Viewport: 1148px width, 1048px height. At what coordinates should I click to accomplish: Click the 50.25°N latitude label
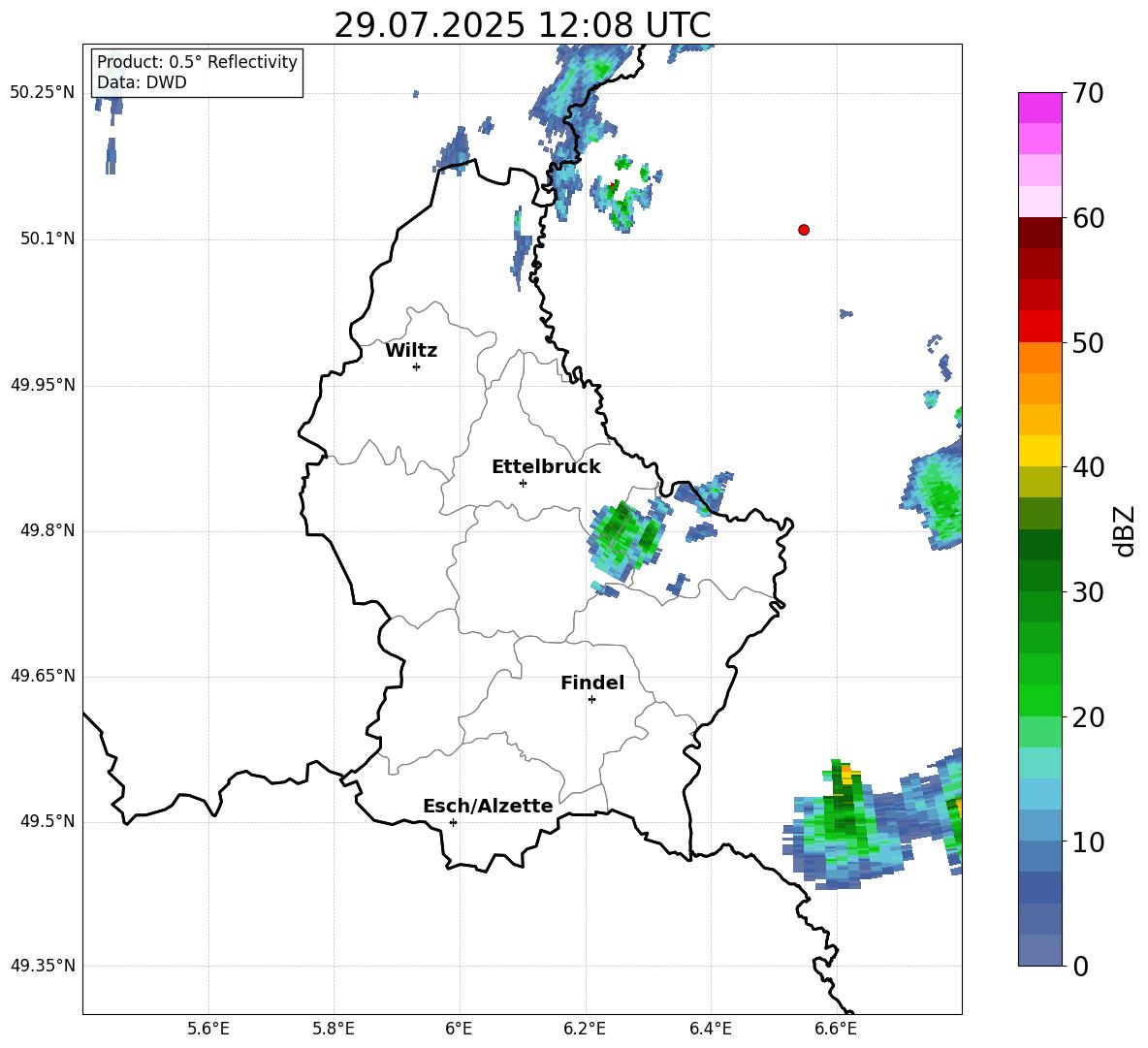tap(42, 93)
